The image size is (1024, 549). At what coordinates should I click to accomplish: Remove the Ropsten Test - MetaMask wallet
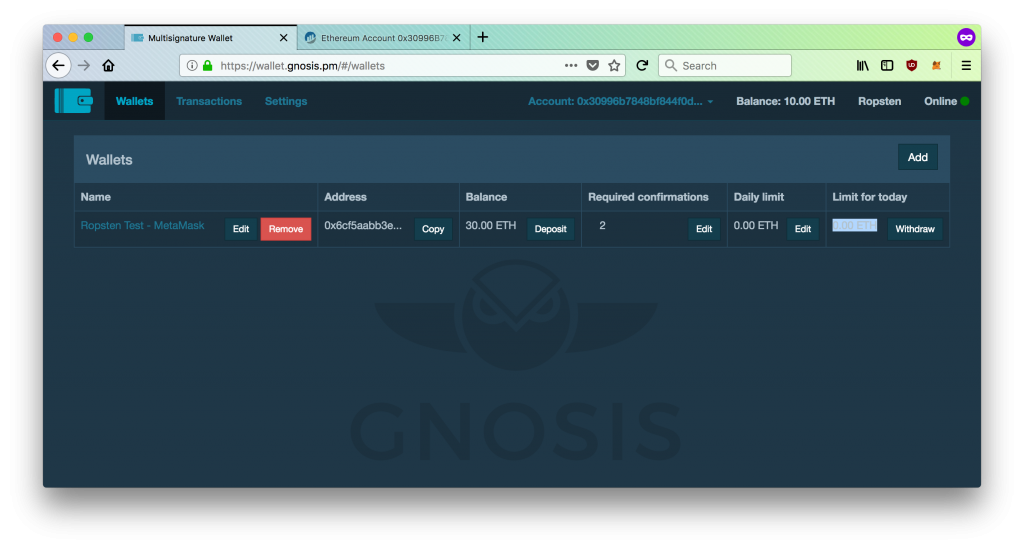point(285,229)
